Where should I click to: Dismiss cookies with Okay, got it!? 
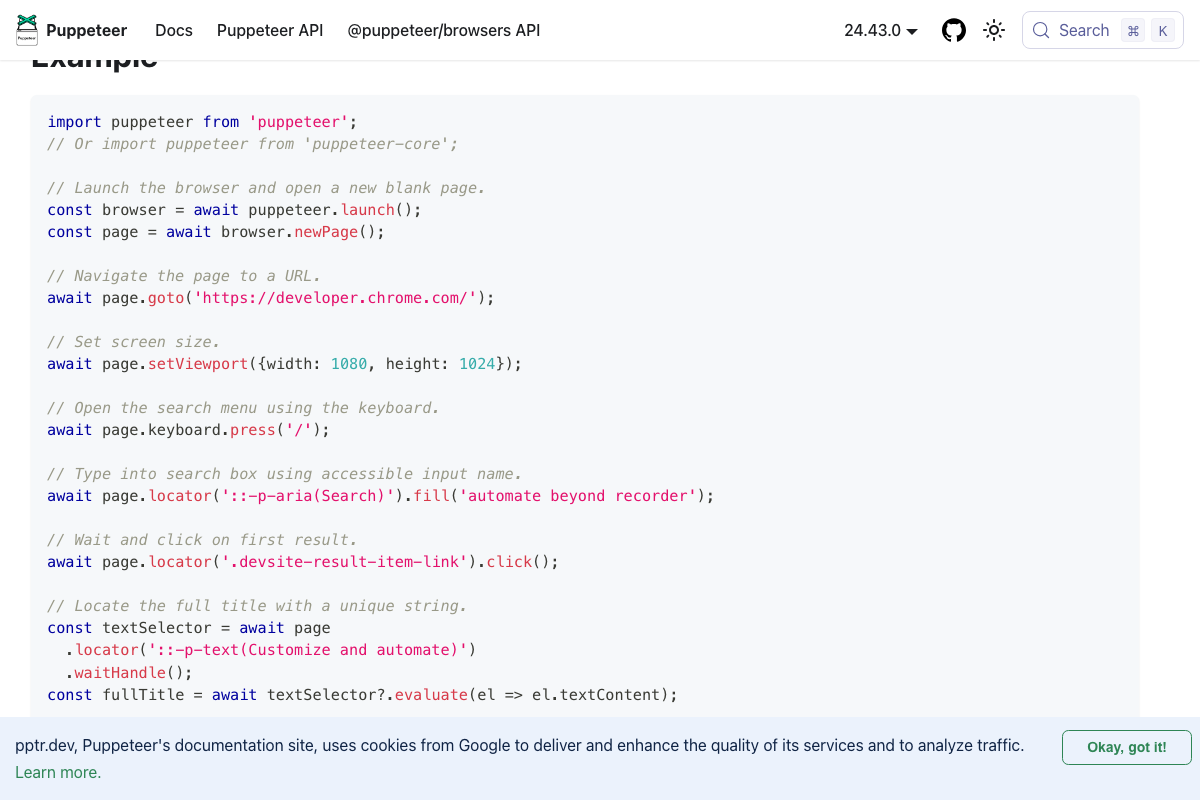click(1127, 747)
